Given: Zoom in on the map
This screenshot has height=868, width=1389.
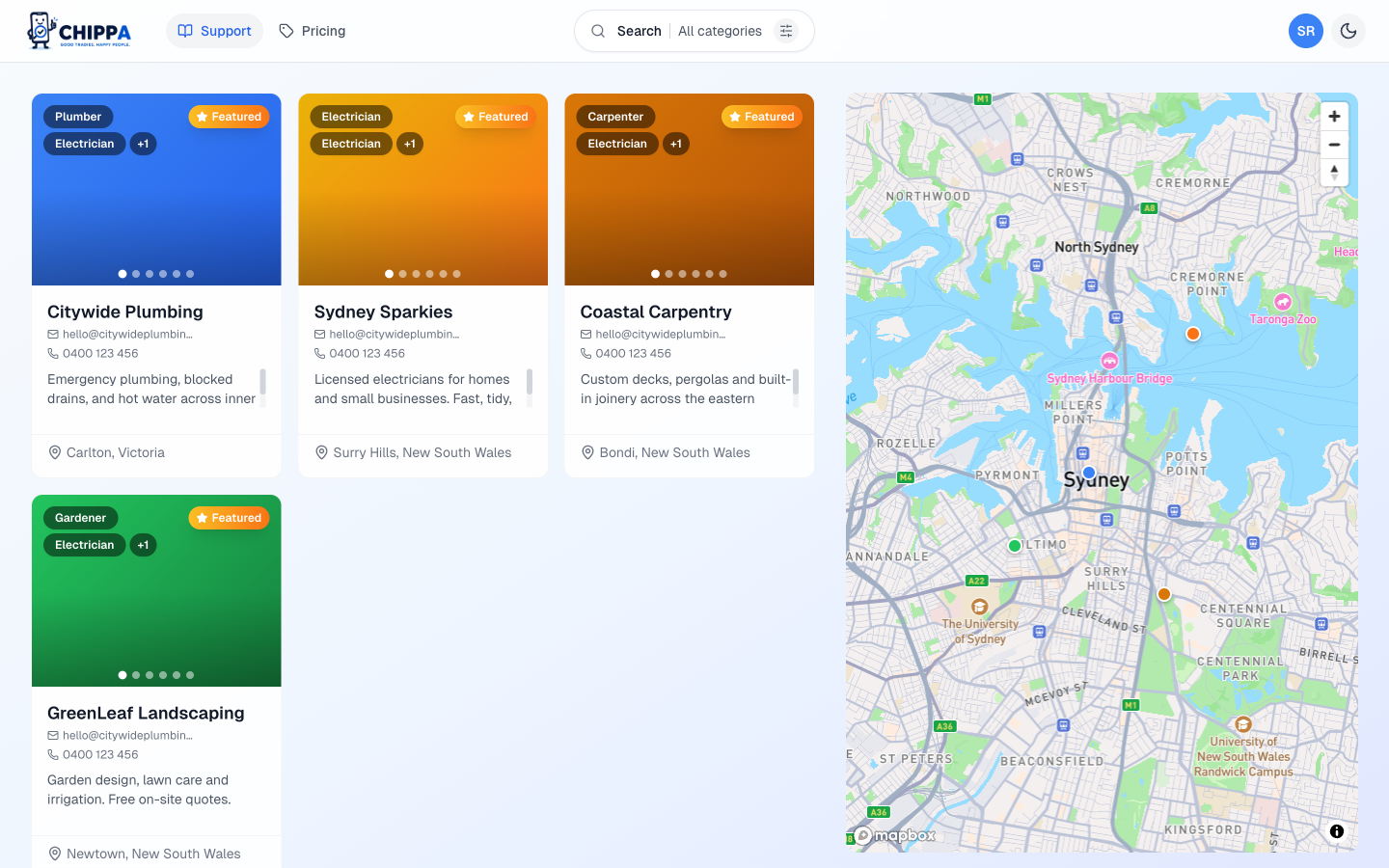Looking at the screenshot, I should click(x=1334, y=116).
